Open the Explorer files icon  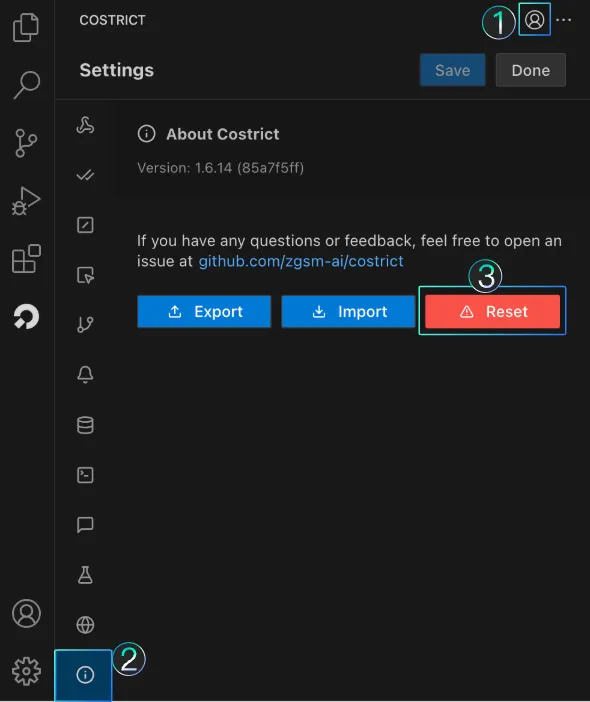(26, 27)
